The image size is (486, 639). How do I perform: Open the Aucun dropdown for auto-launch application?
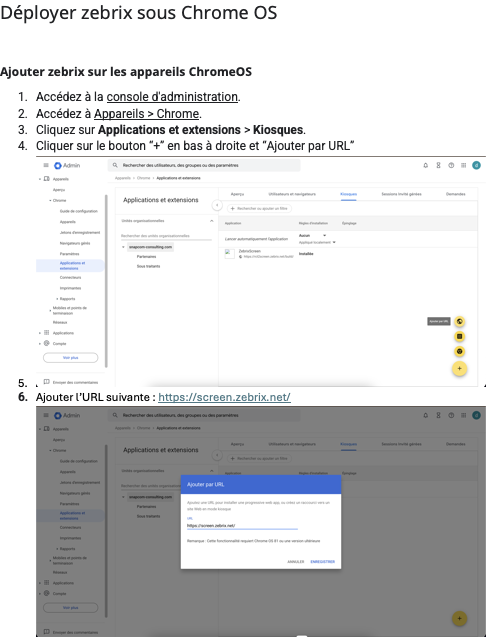312,236
